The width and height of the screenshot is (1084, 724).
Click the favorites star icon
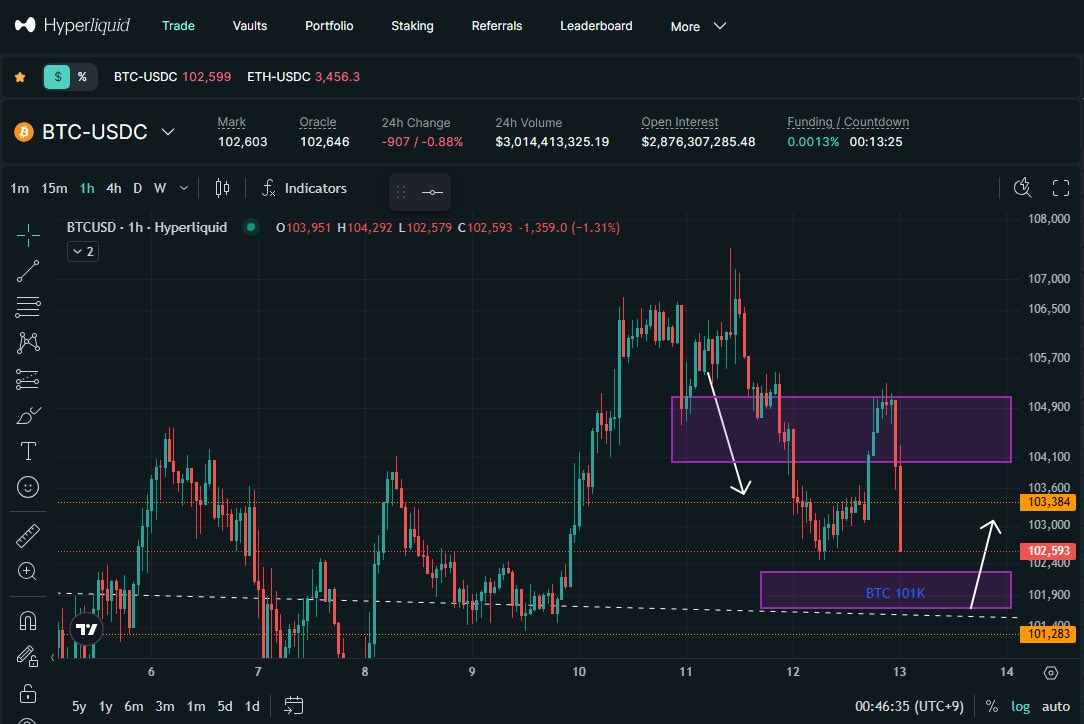click(x=20, y=77)
